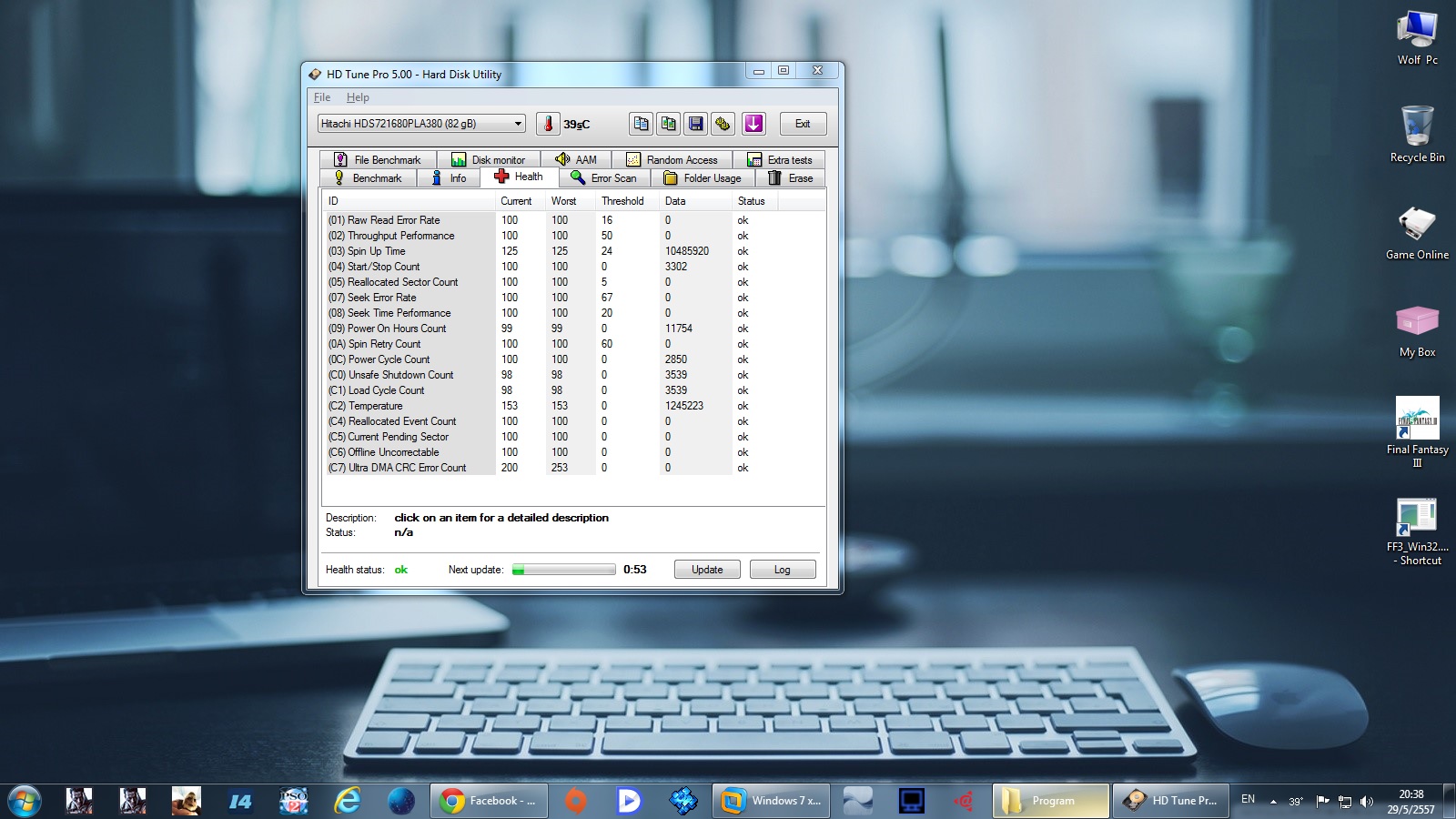Click the purple down-arrow toolbar icon
This screenshot has height=819, width=1456.
[x=753, y=124]
